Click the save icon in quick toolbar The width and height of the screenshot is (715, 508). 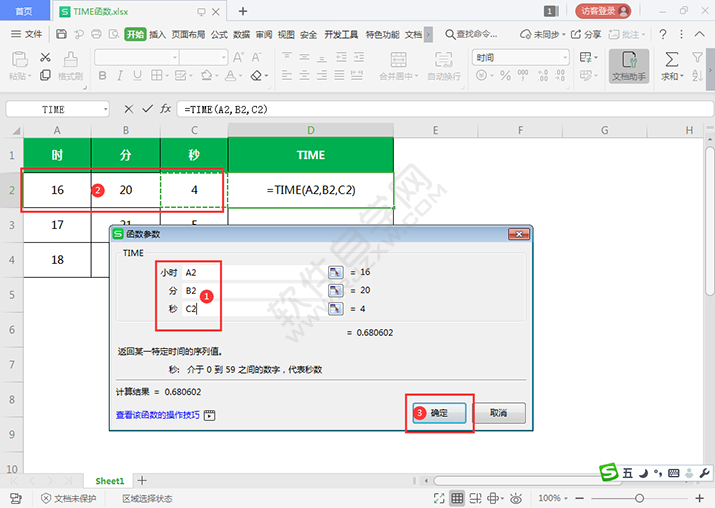click(x=61, y=34)
